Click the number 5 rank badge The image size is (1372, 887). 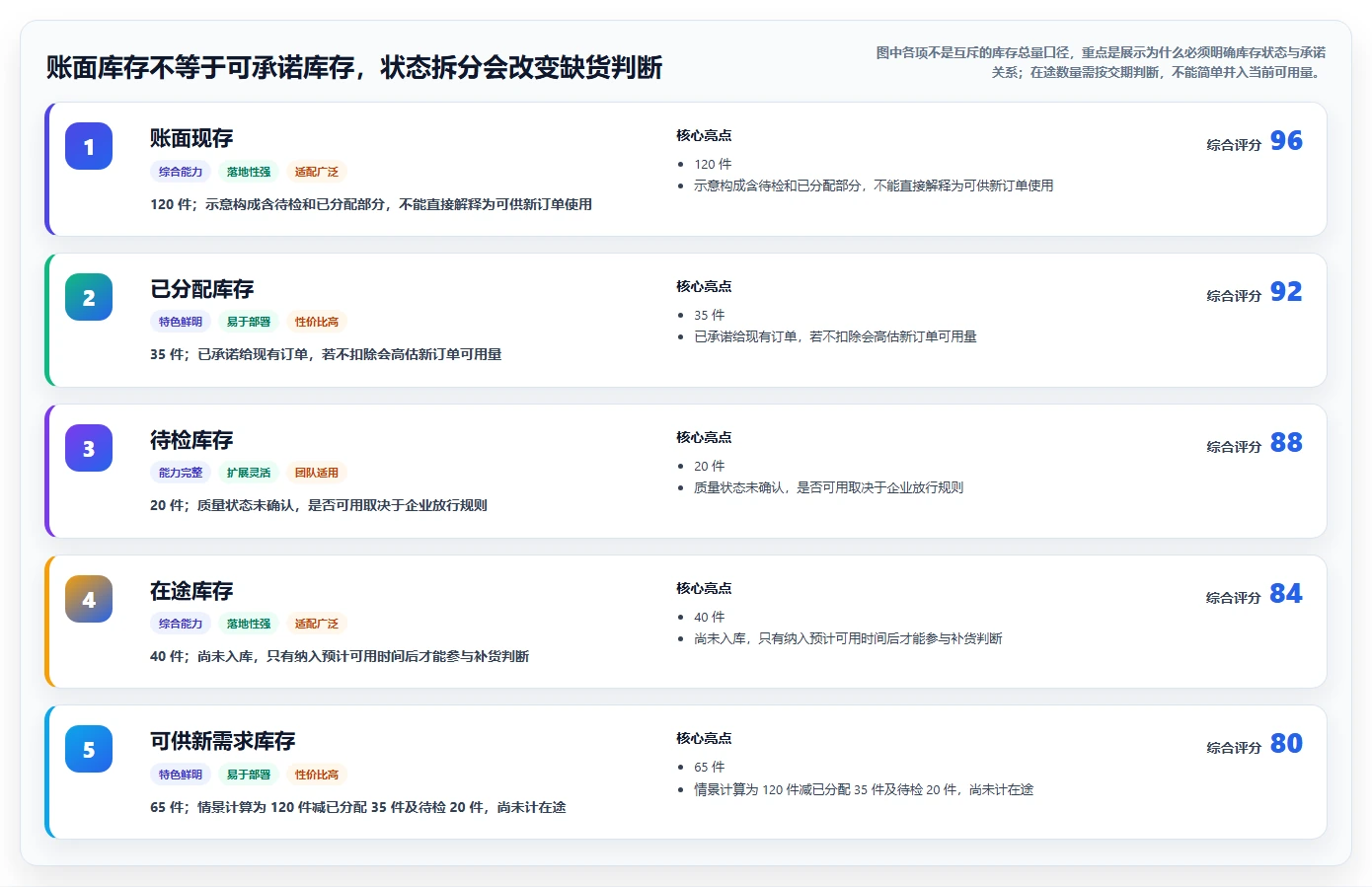coord(89,749)
